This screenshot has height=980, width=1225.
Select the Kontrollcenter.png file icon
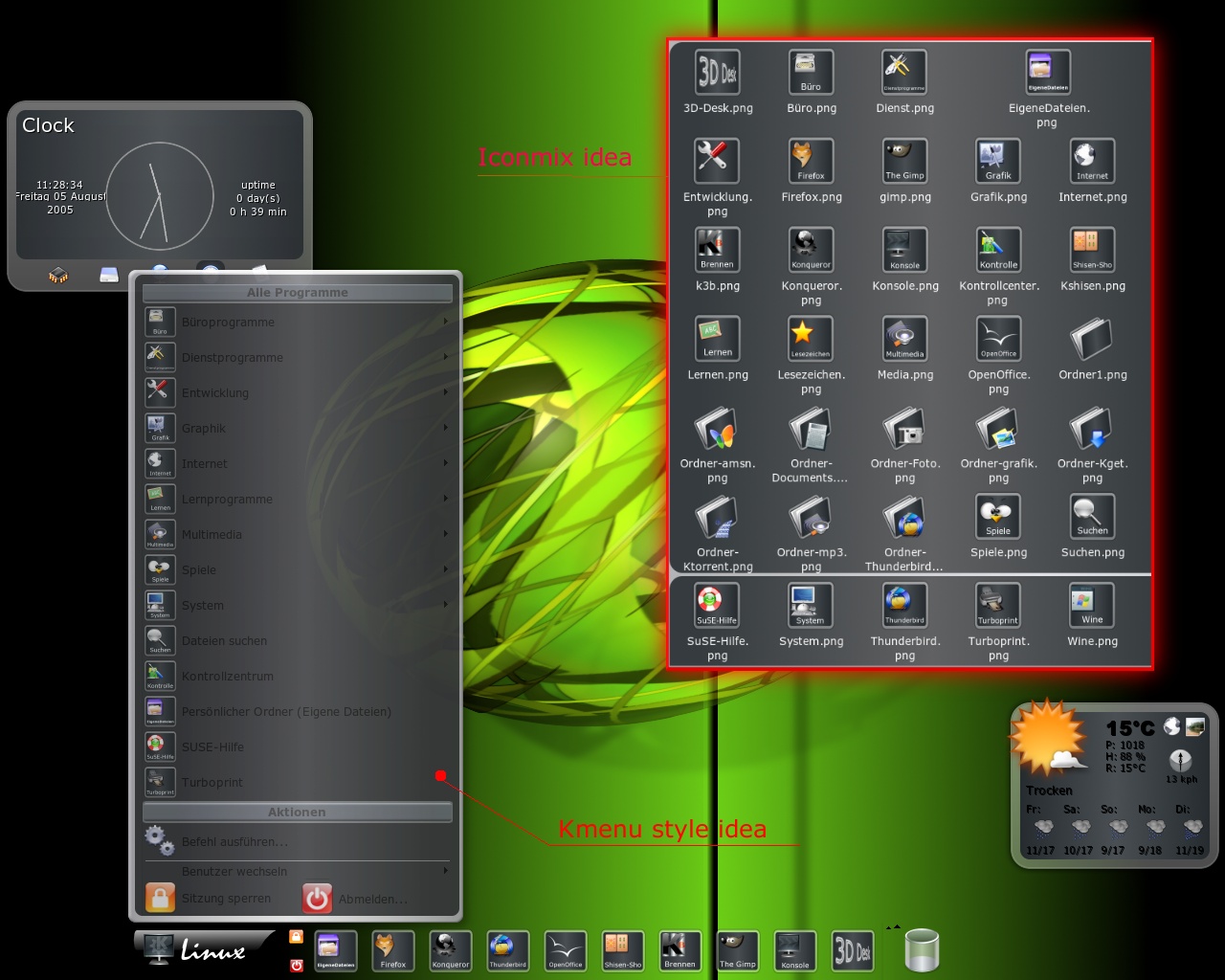(x=998, y=250)
